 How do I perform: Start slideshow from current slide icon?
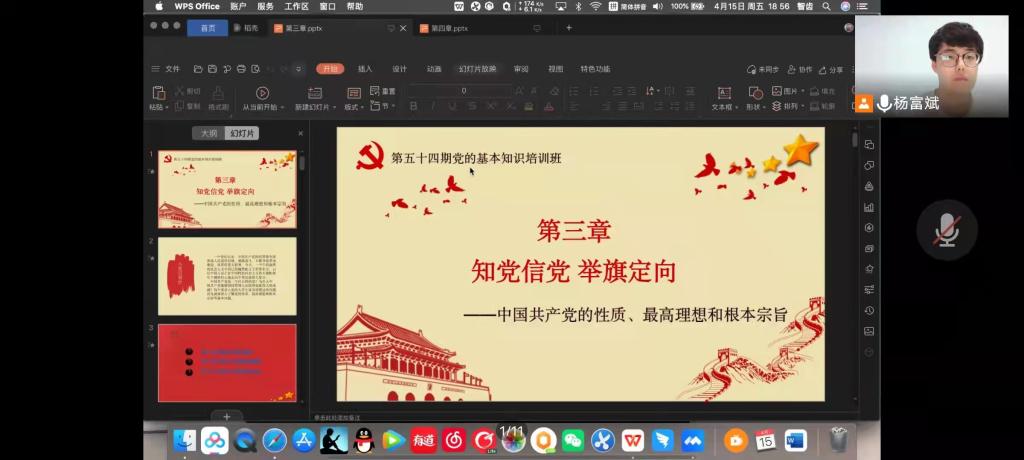(x=262, y=93)
